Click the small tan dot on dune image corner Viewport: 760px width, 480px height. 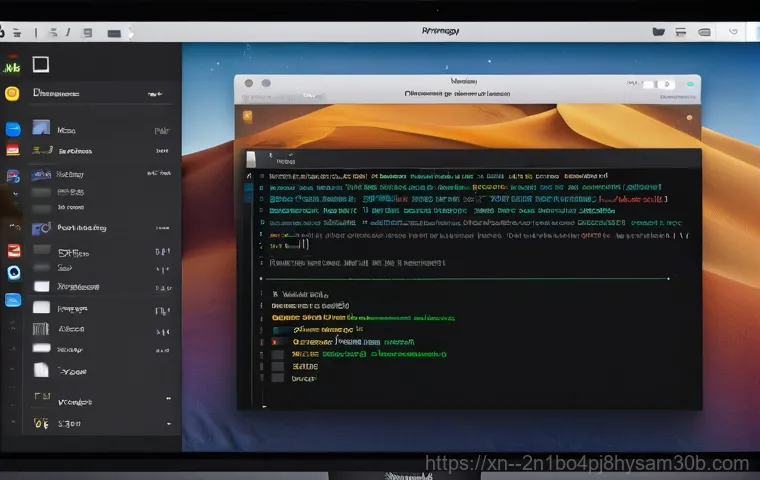(x=689, y=117)
